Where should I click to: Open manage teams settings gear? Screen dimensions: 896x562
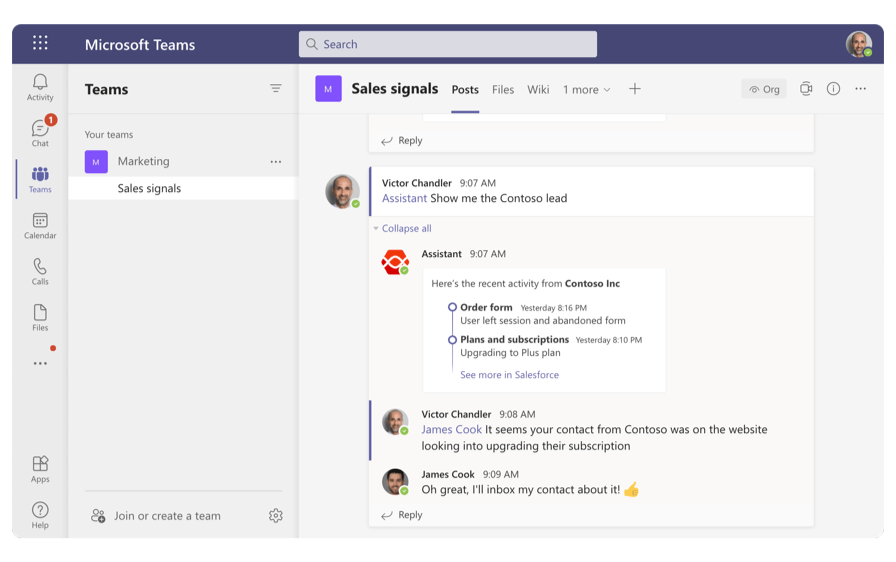pyautogui.click(x=276, y=516)
